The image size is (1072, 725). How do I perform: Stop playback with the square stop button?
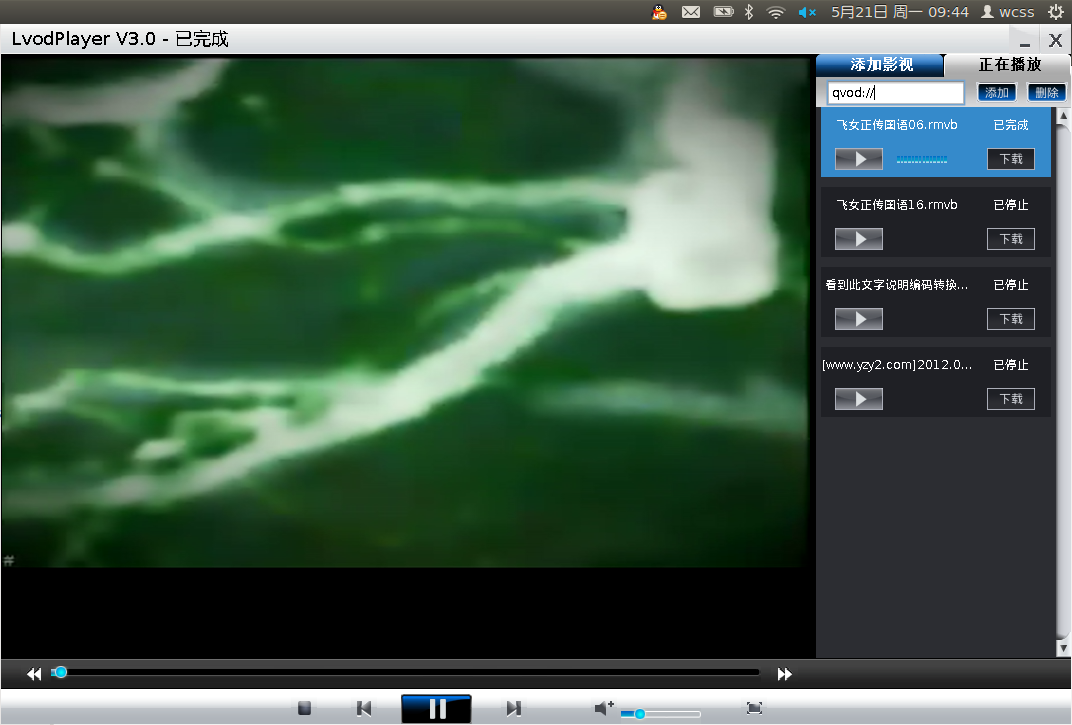[x=305, y=708]
